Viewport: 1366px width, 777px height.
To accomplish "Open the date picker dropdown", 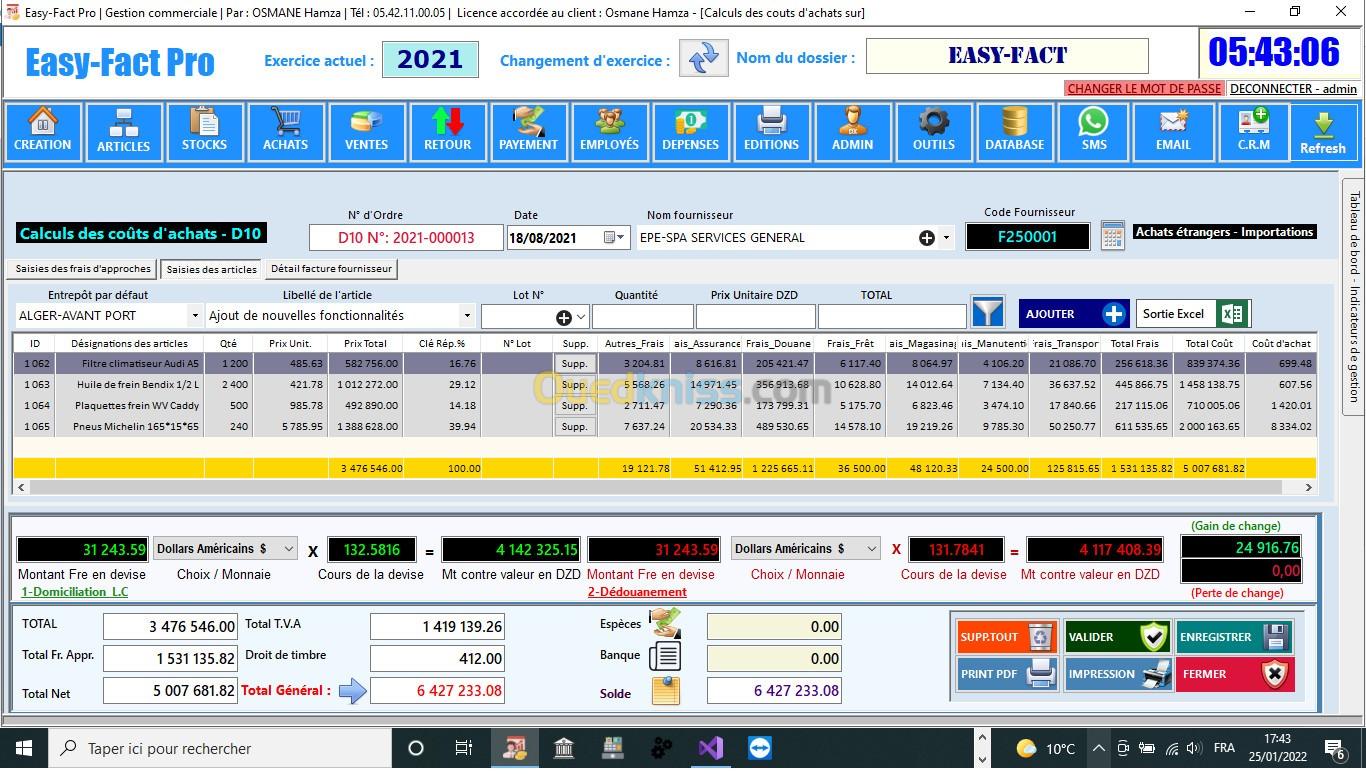I will pos(620,238).
